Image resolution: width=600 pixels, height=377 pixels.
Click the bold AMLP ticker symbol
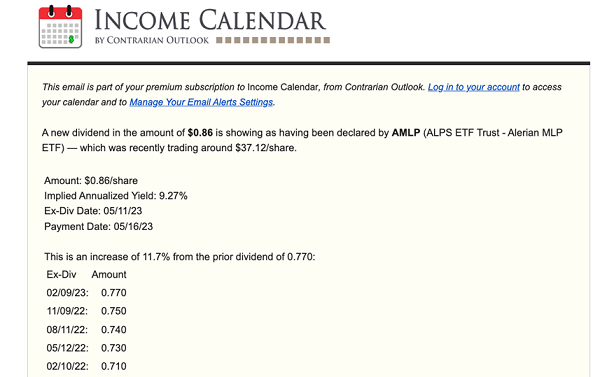click(x=406, y=133)
